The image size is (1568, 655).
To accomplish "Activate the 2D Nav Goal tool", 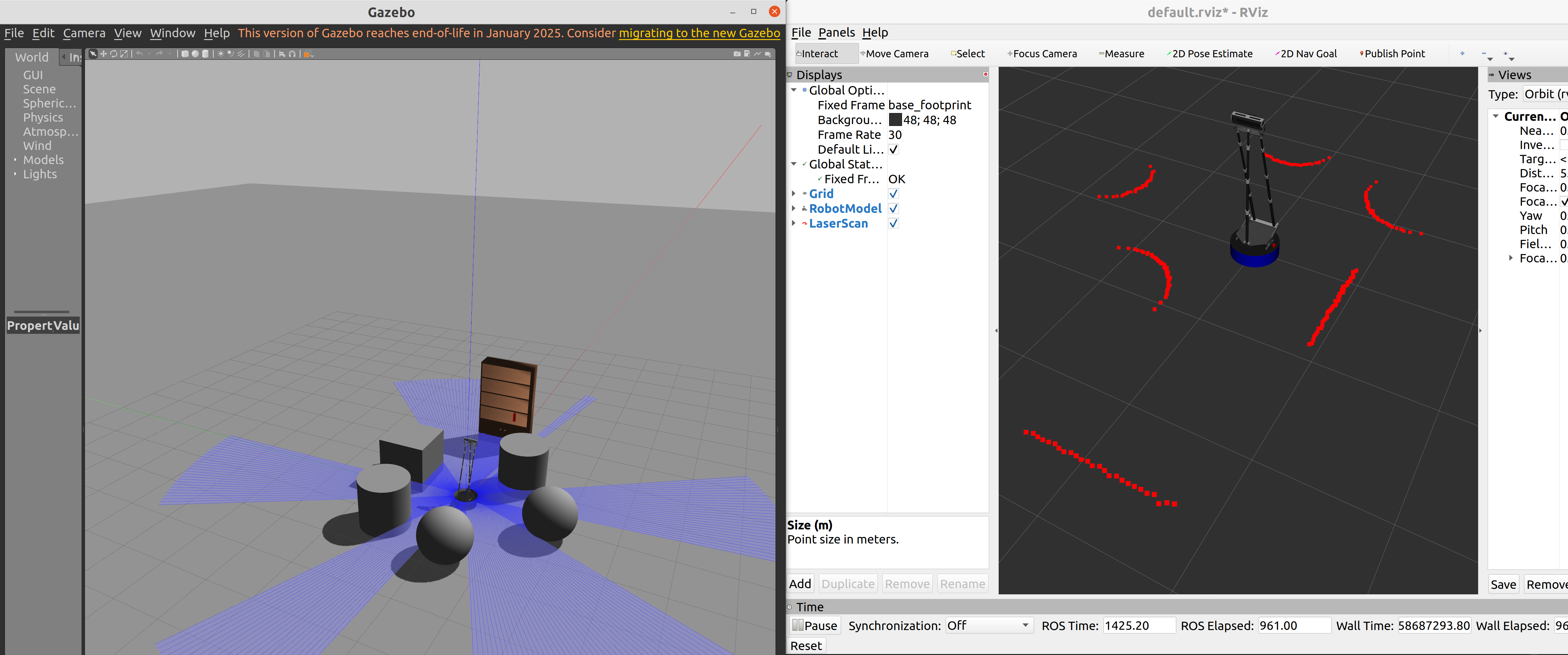I will coord(1307,54).
